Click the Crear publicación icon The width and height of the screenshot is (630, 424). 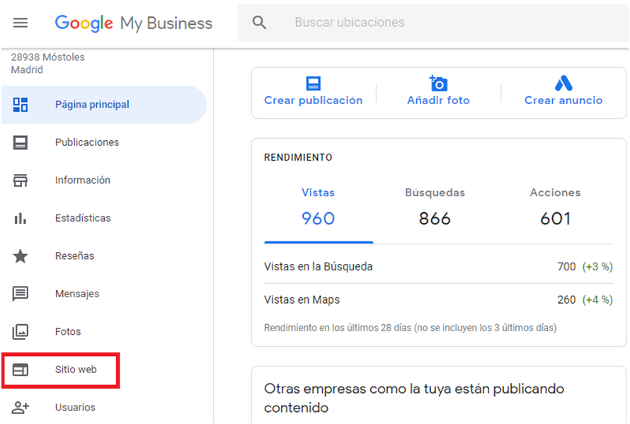[x=313, y=84]
